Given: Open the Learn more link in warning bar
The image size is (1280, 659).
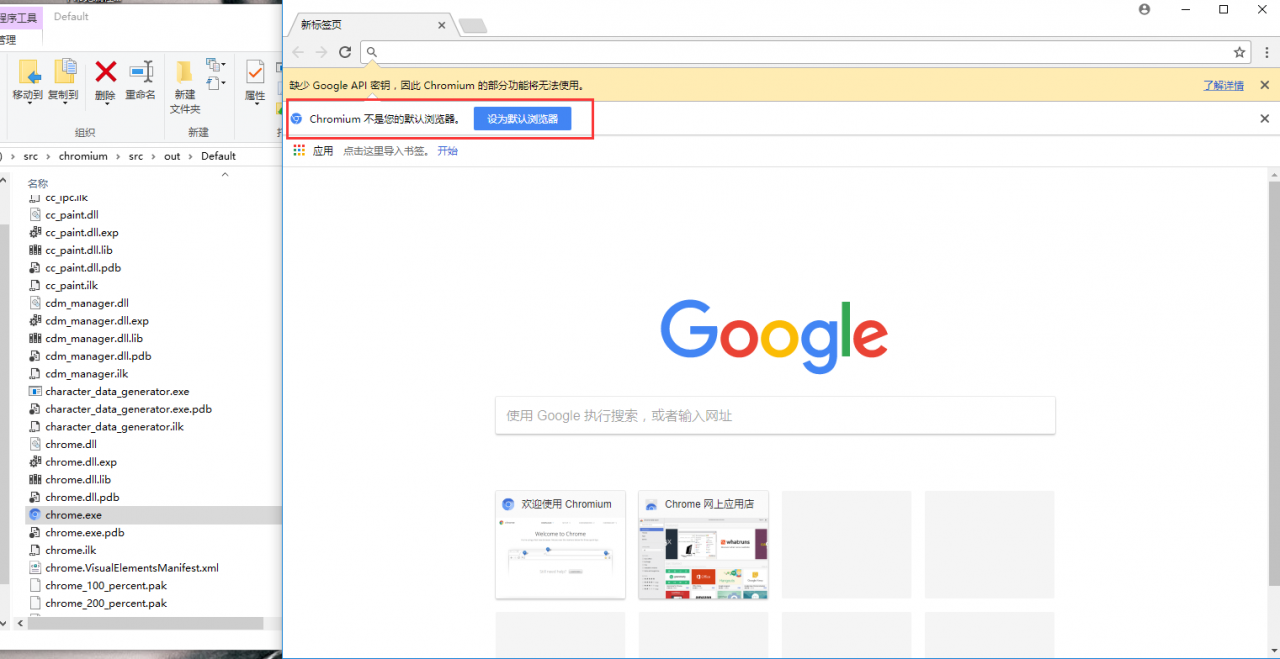Looking at the screenshot, I should coord(1223,86).
